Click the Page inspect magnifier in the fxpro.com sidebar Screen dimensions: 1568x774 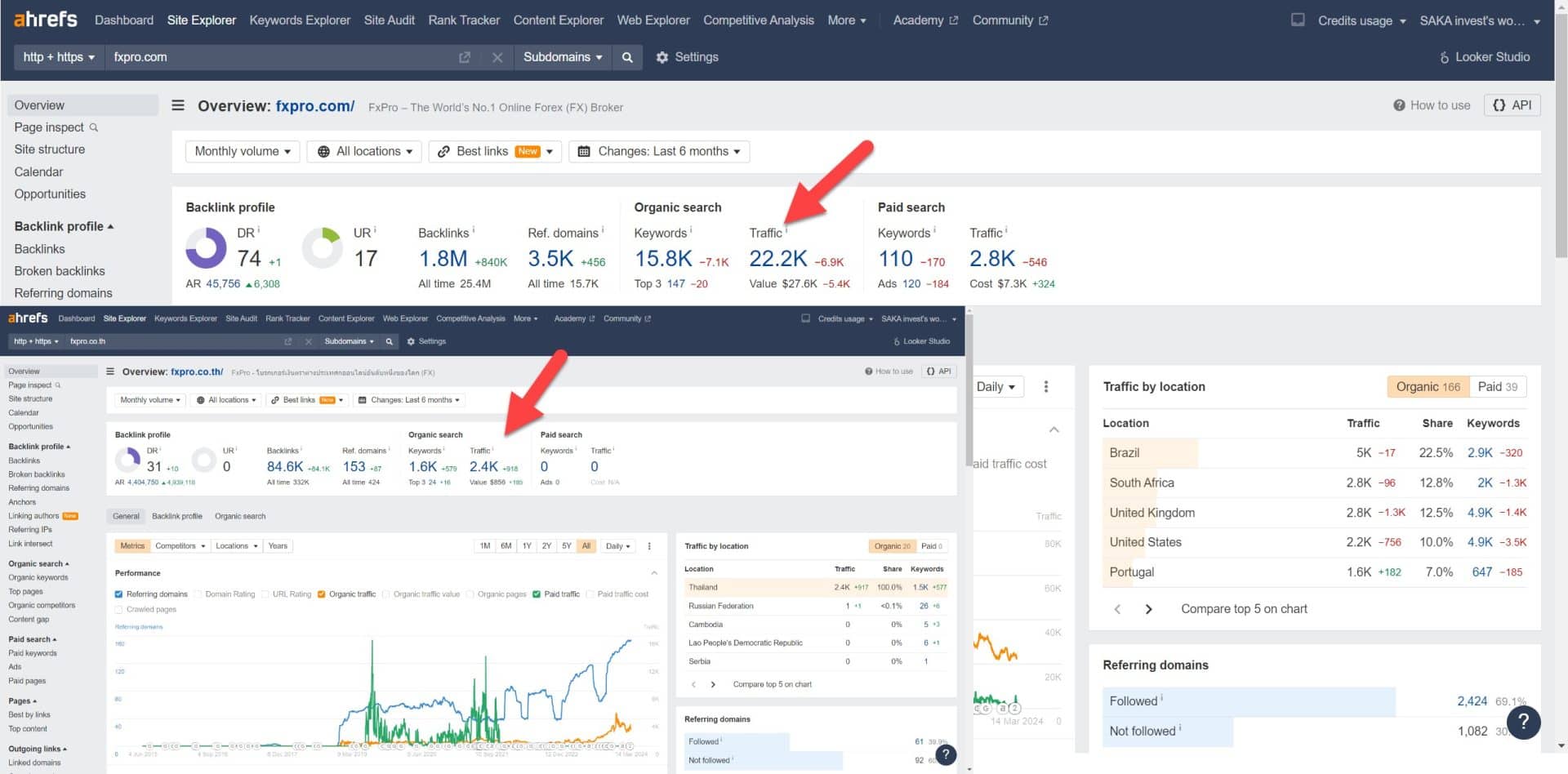[94, 127]
